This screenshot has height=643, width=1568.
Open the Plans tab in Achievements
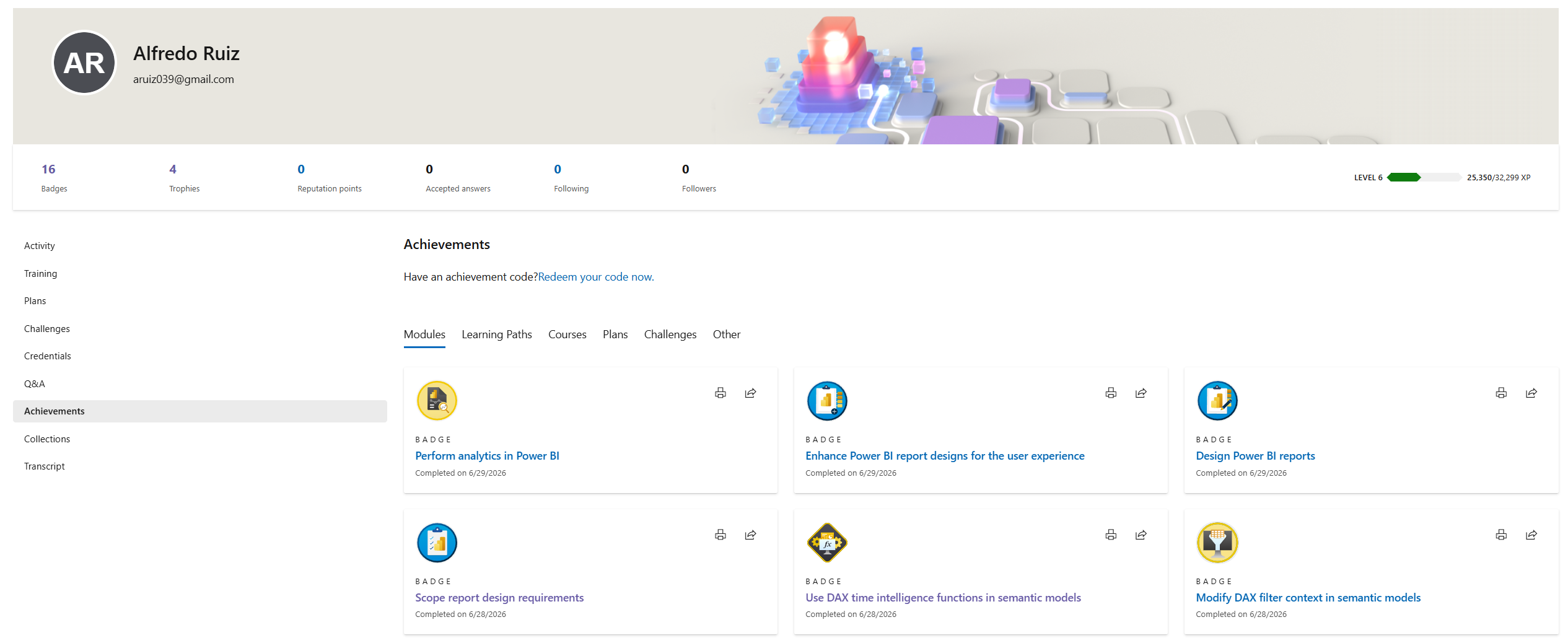[615, 335]
